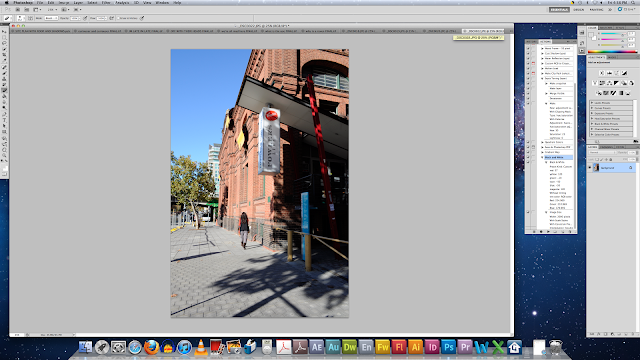This screenshot has width=640, height=360.
Task: Toggle the Erase to History checkbox
Action: pos(118,18)
